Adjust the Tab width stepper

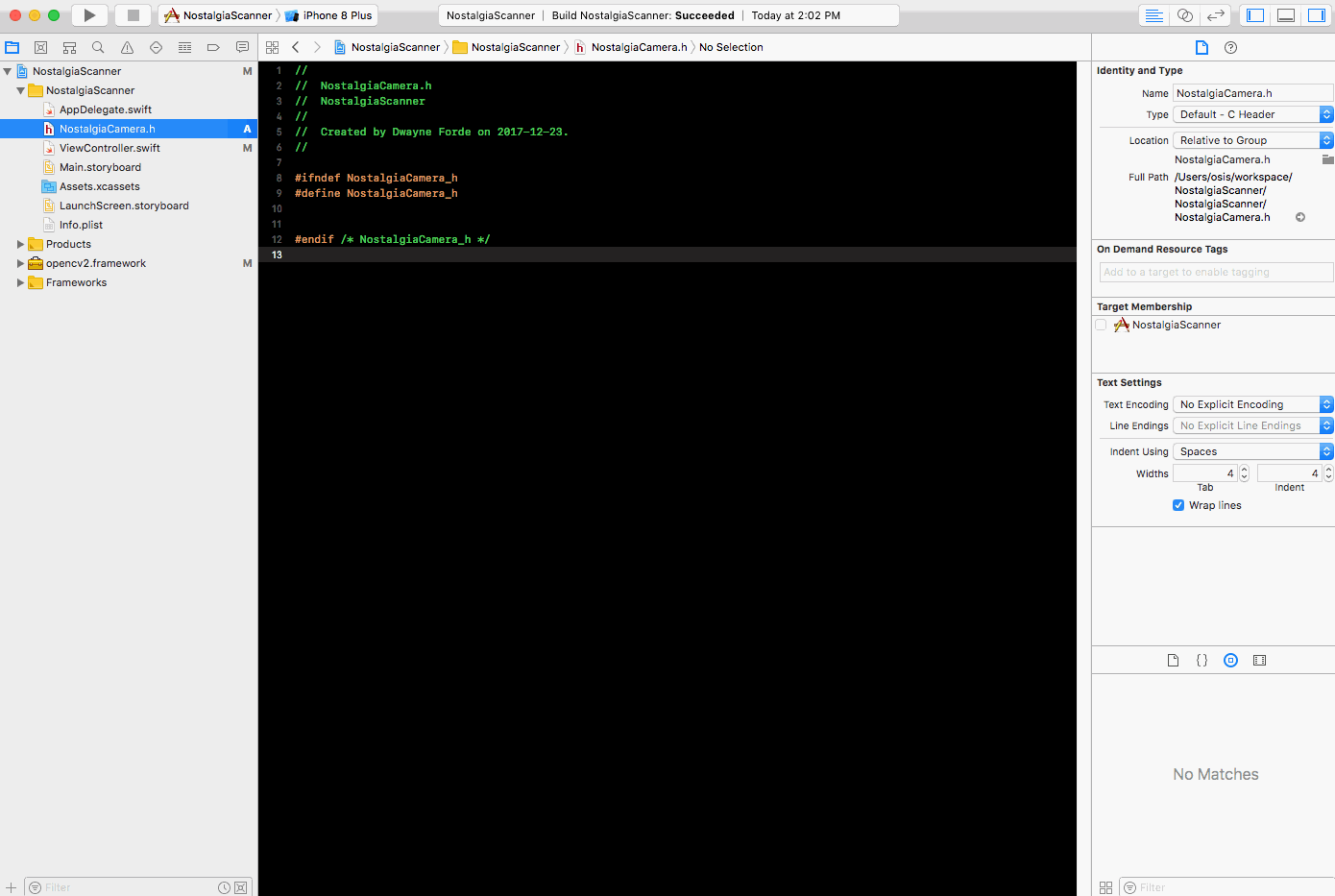pos(1244,473)
